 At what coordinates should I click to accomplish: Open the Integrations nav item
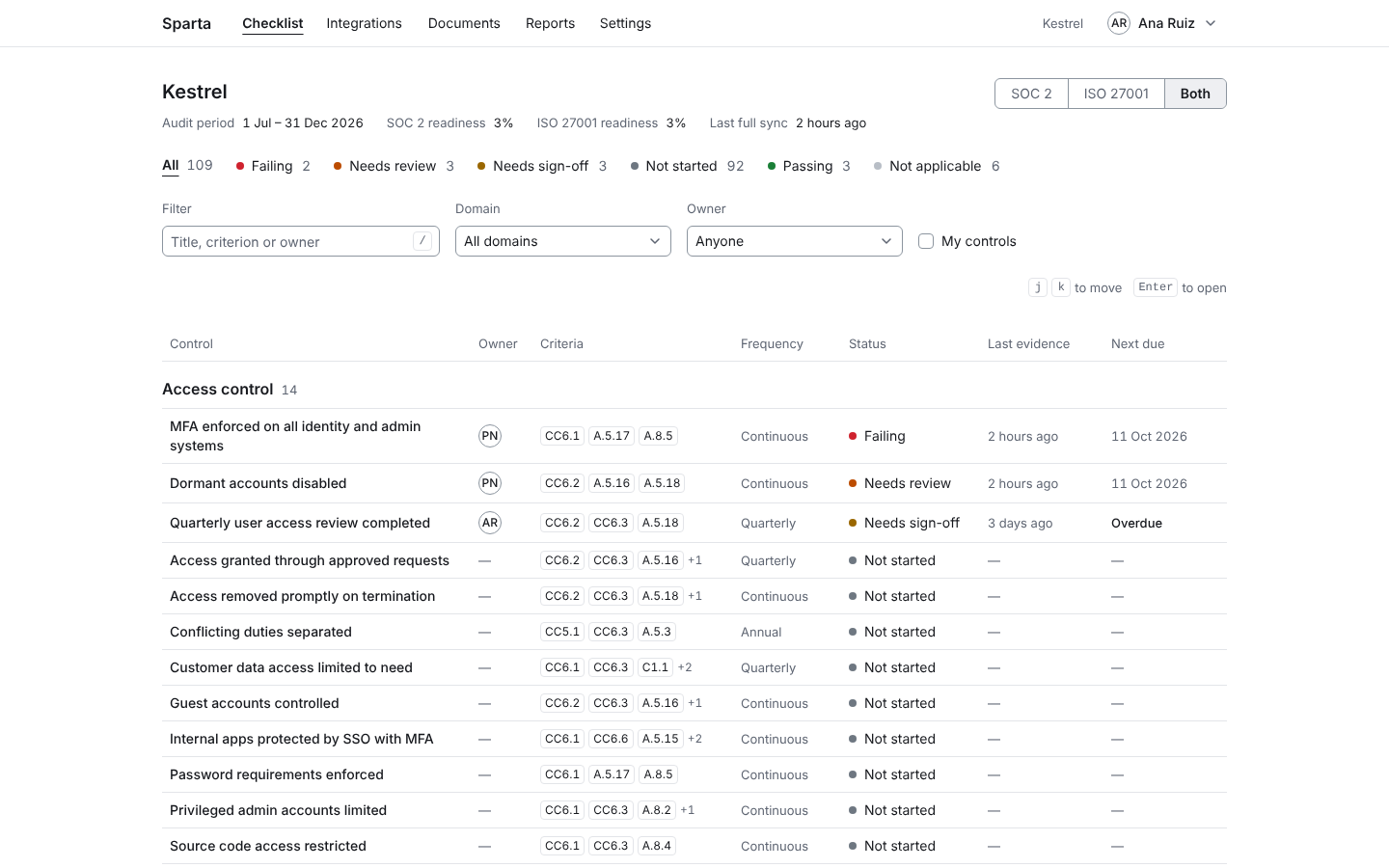364,23
